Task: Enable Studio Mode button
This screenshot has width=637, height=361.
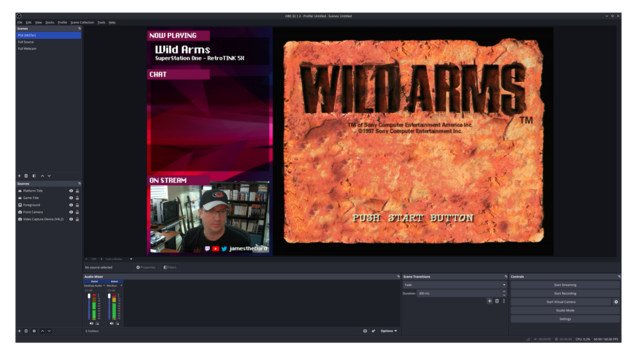Action: coord(565,310)
